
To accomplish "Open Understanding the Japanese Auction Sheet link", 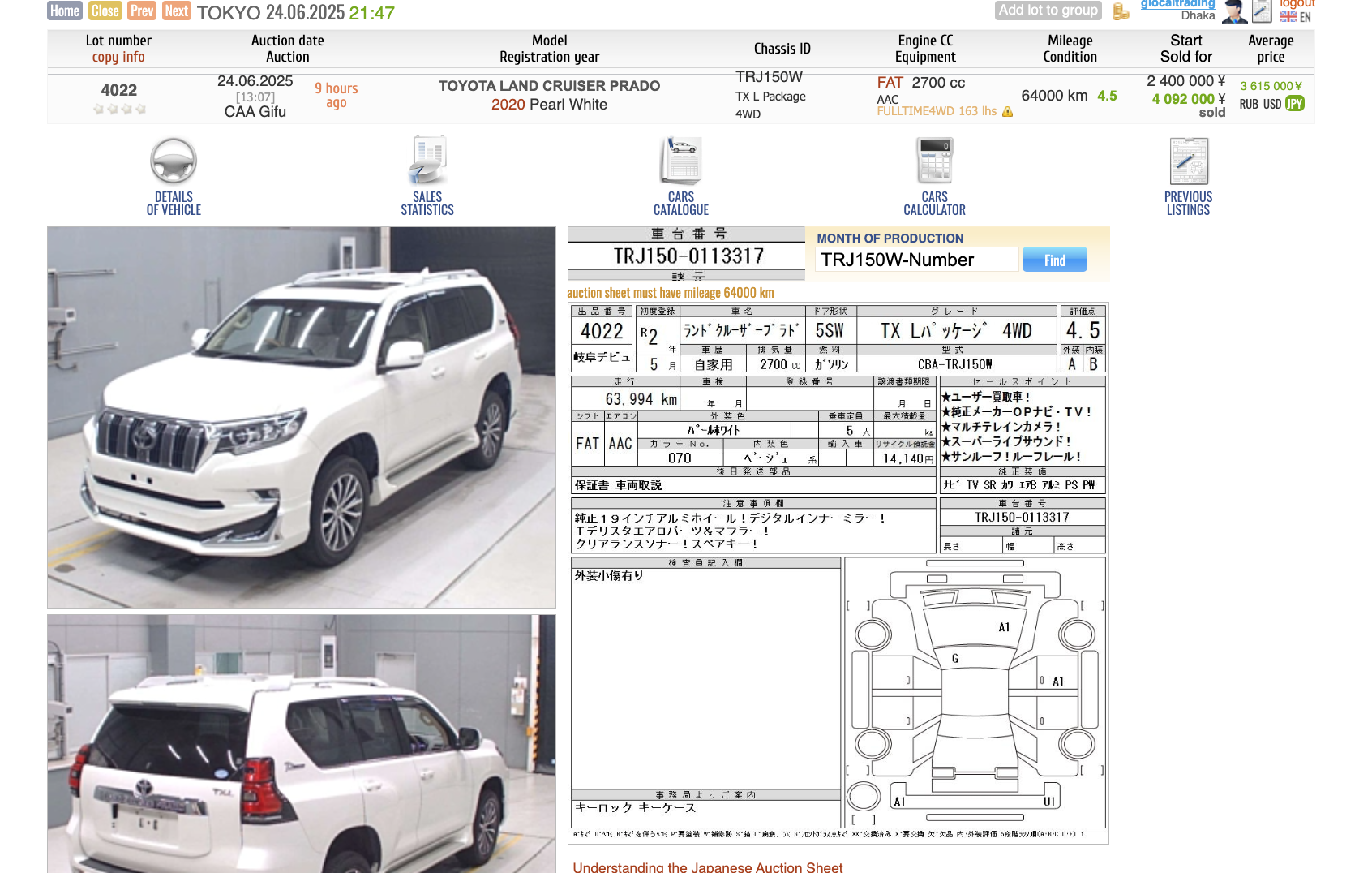I will [707, 867].
